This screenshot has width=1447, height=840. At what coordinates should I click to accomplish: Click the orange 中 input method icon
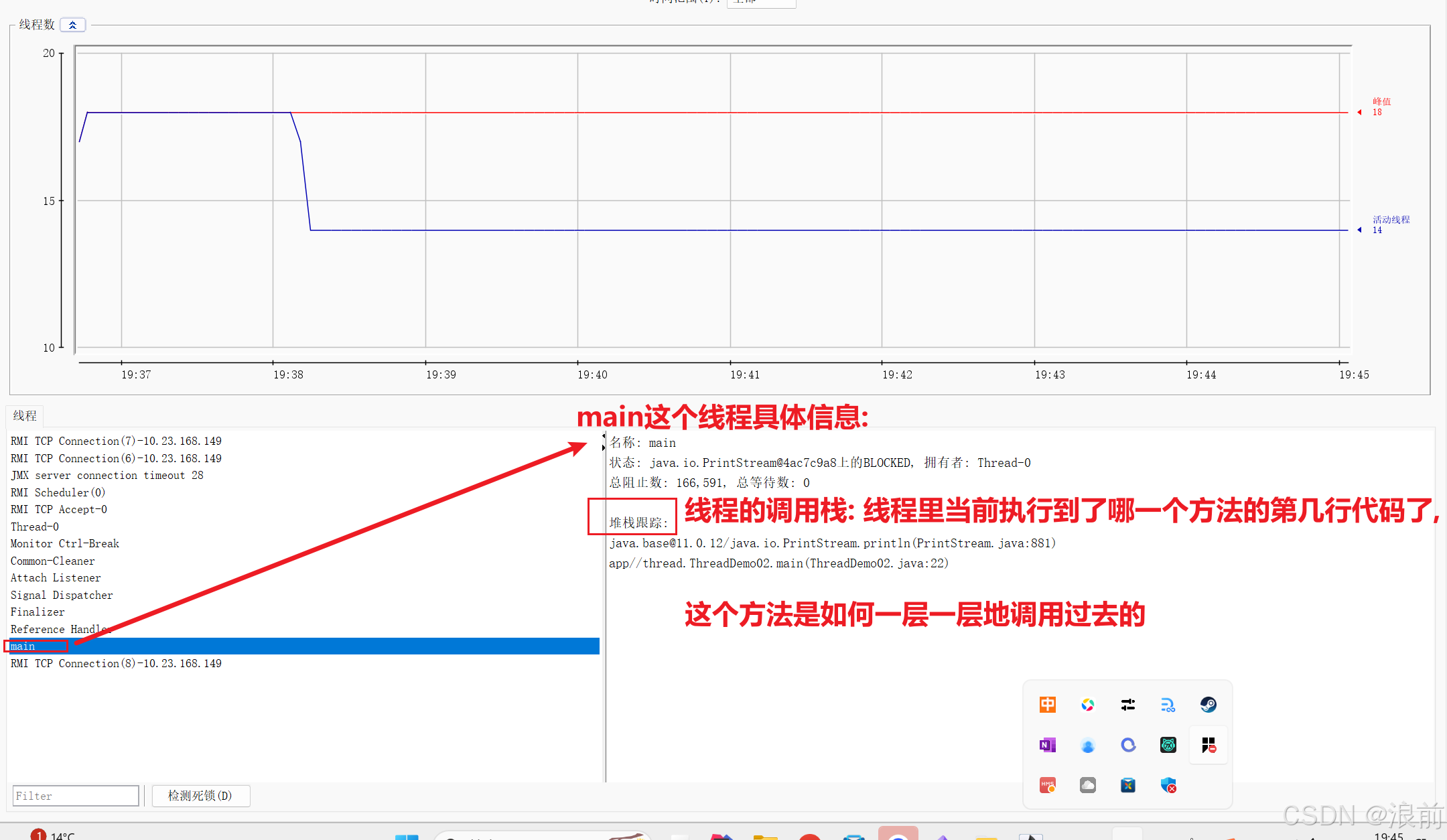tap(1047, 705)
